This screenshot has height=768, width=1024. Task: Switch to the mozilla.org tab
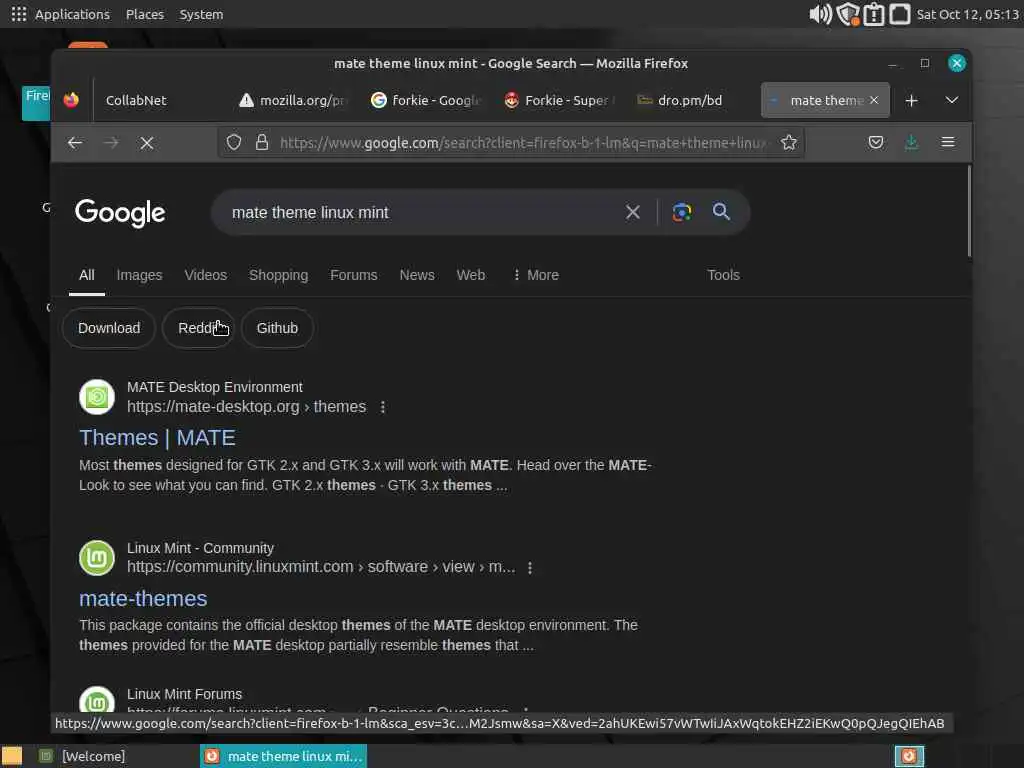tap(293, 101)
